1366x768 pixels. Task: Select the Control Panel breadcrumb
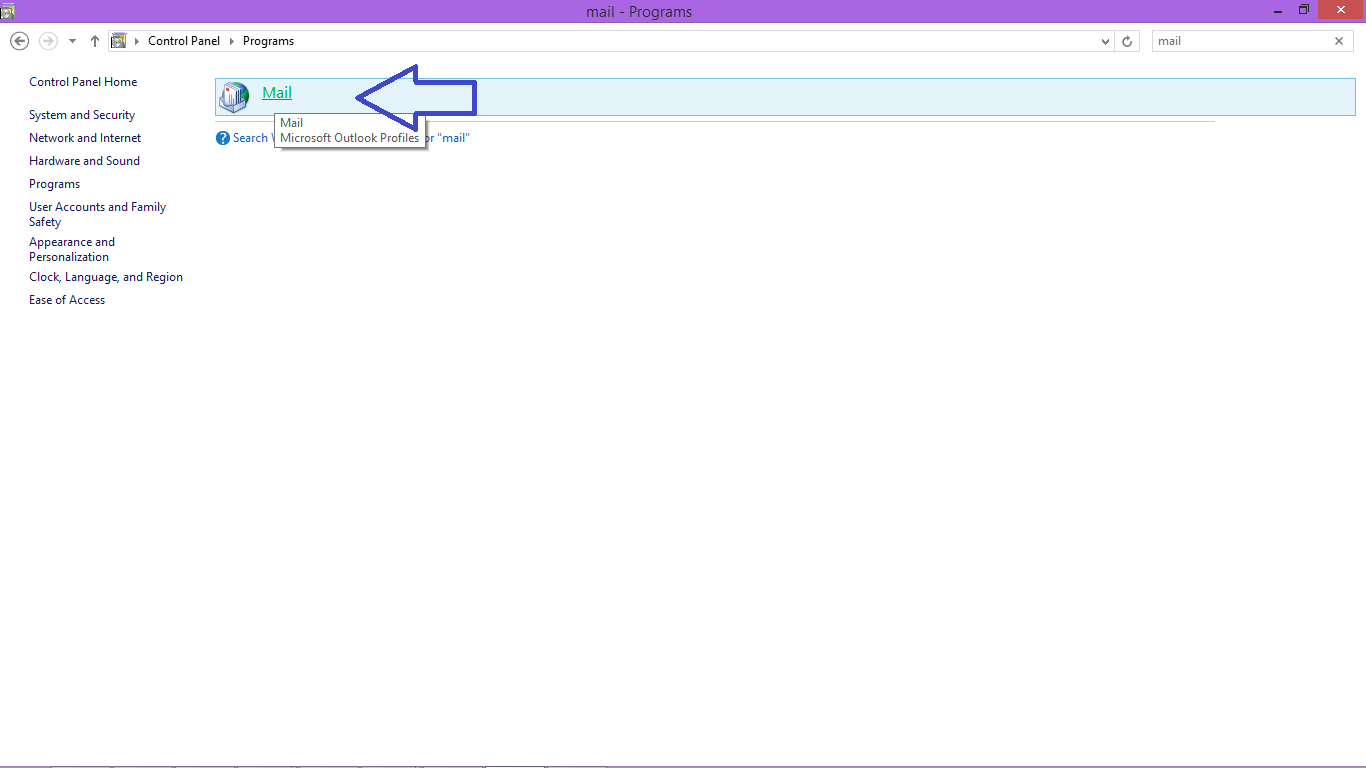tap(184, 41)
